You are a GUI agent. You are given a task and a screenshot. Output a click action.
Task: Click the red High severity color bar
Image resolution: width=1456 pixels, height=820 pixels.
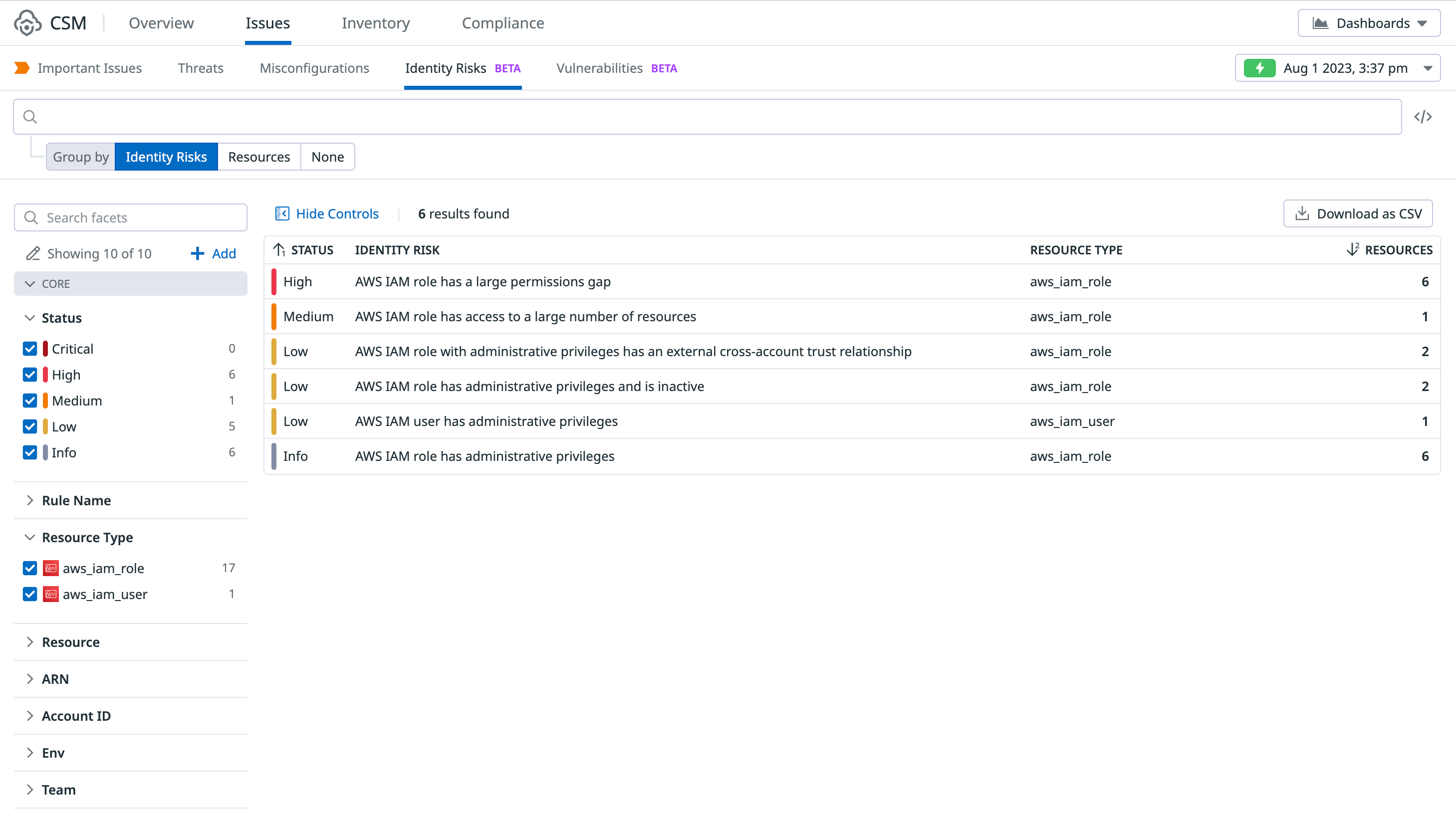tap(274, 281)
